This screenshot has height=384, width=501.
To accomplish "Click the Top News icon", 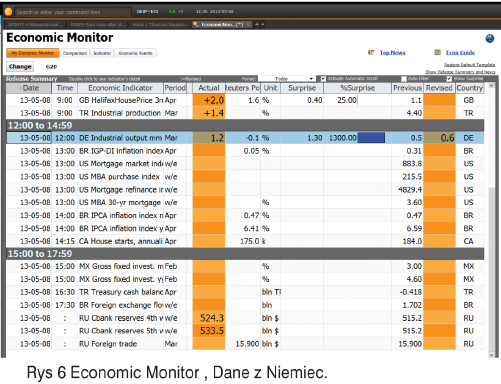I will point(371,52).
